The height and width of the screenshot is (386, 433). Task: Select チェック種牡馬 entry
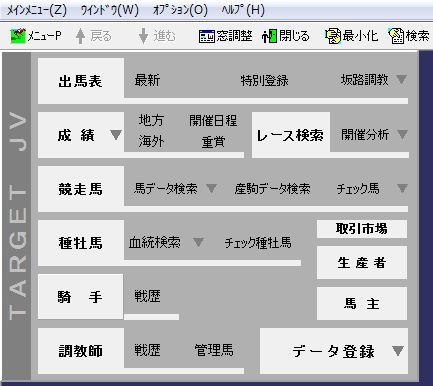[x=258, y=243]
